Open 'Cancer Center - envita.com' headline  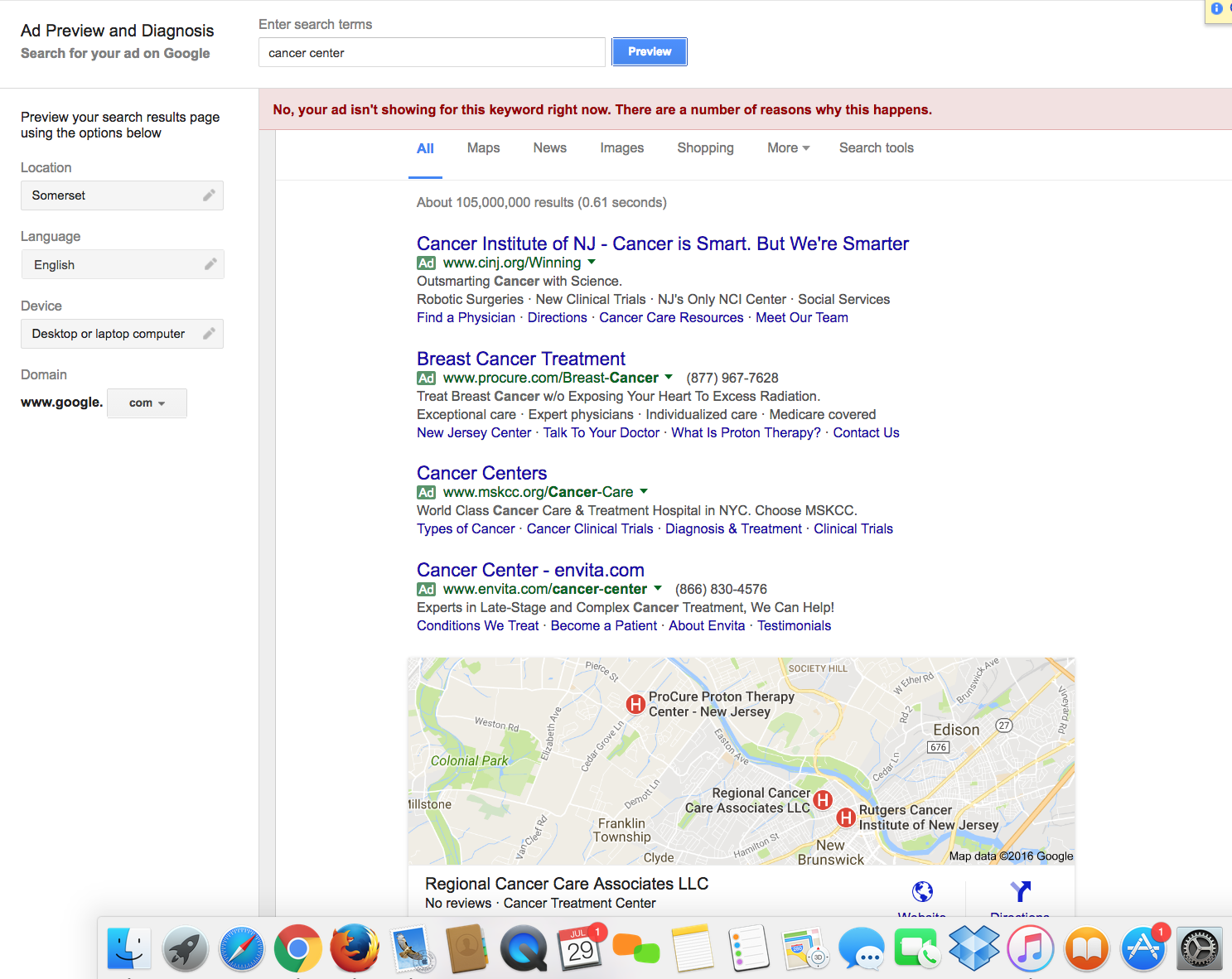pos(530,570)
